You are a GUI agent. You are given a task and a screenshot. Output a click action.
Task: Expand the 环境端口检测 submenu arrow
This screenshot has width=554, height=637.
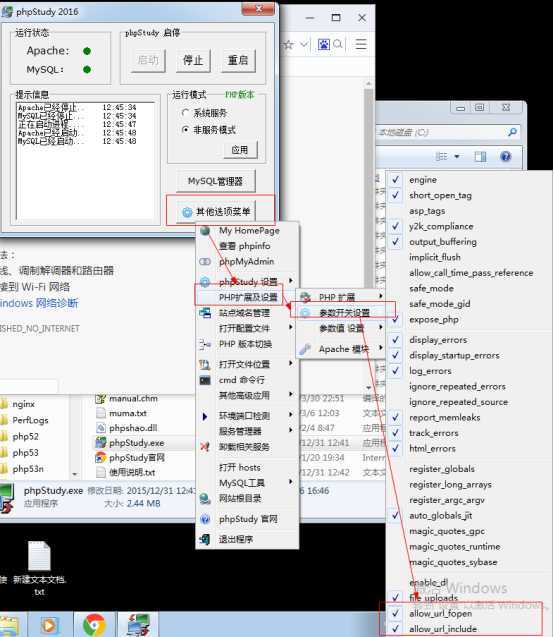coord(291,415)
